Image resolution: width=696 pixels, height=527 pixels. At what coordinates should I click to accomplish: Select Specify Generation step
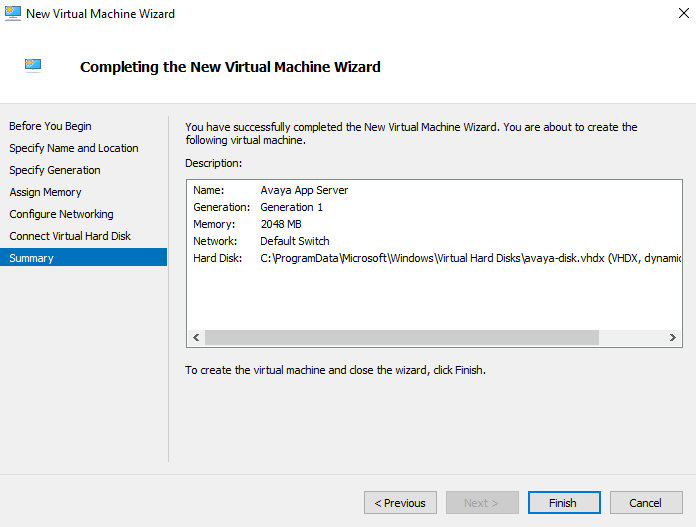(x=55, y=170)
